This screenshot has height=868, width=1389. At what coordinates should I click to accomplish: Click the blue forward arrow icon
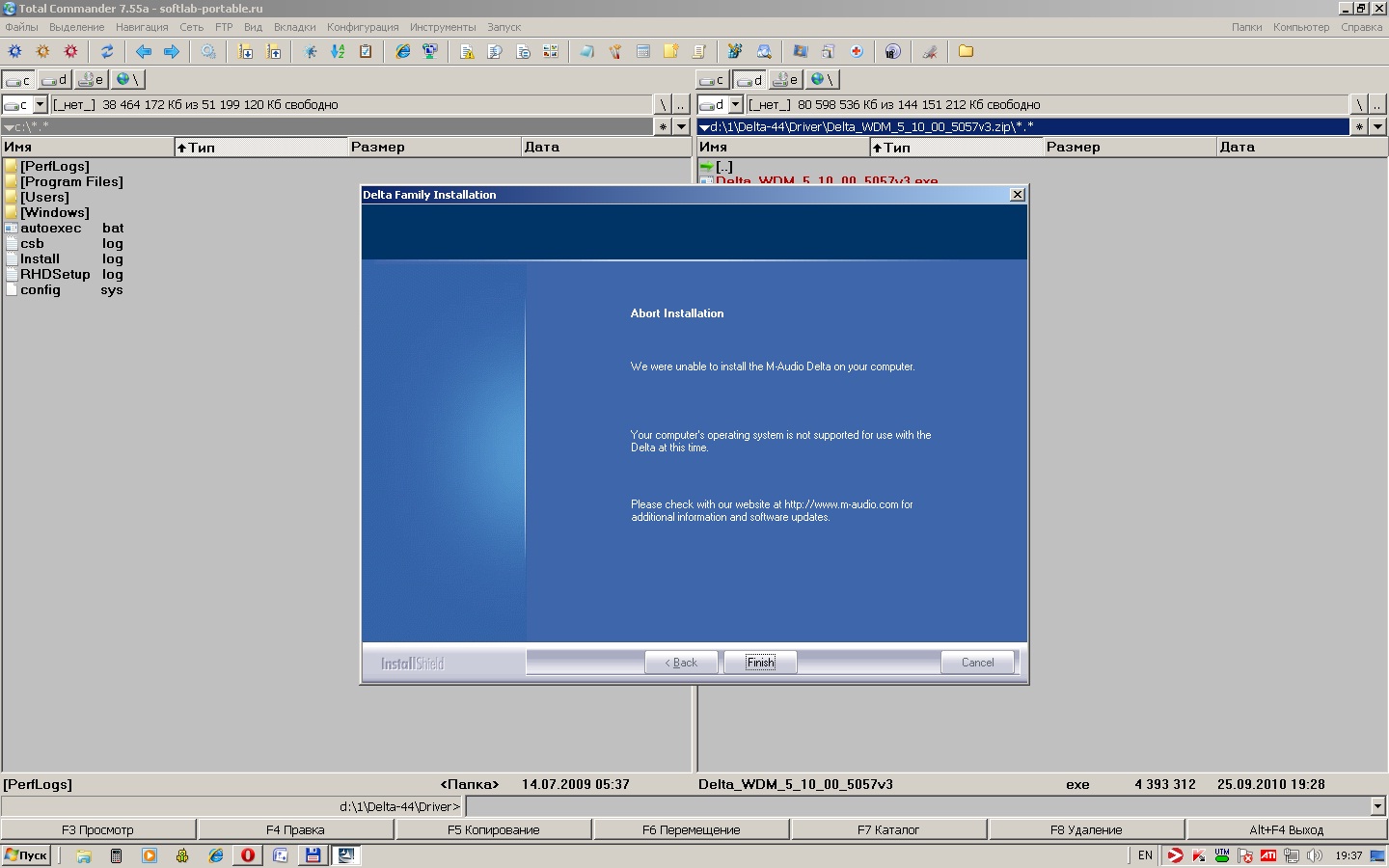(x=172, y=52)
